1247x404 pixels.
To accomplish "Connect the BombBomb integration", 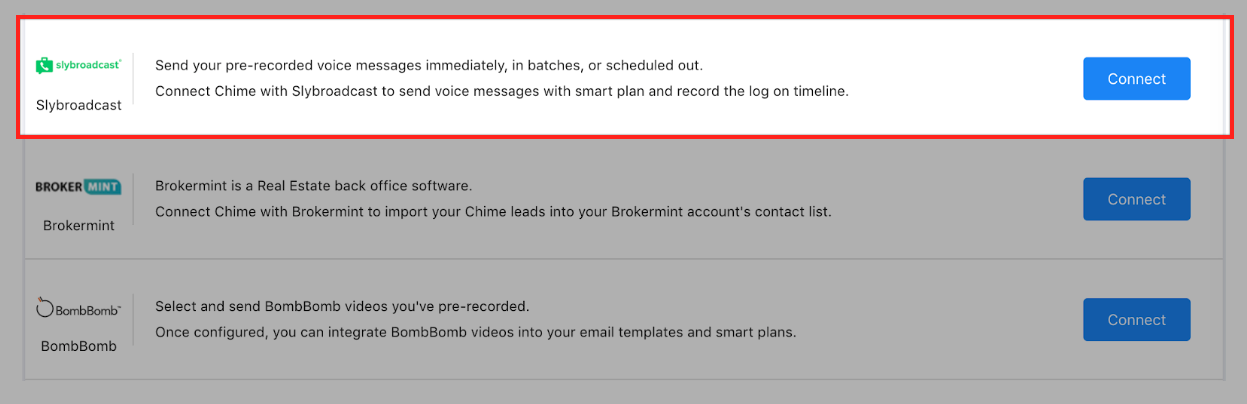I will pyautogui.click(x=1136, y=320).
